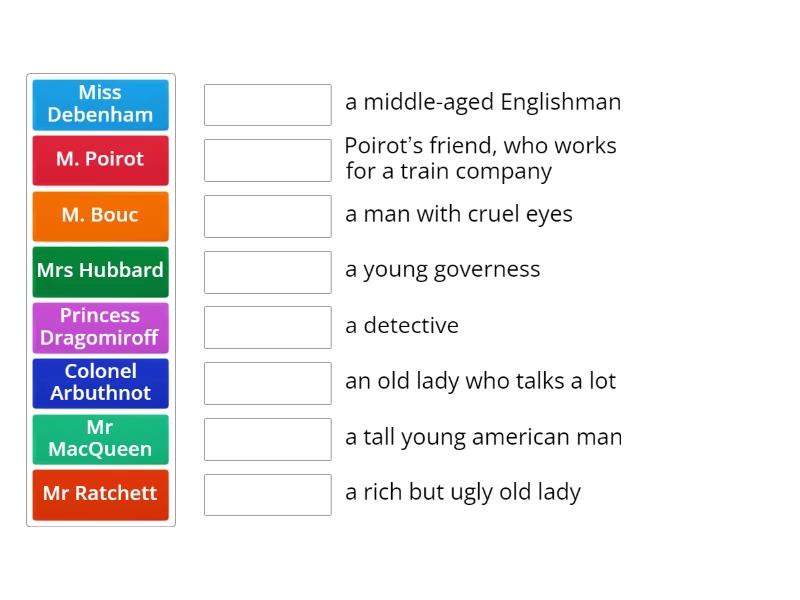Select empty slot next to cruel eyes clue
800x600 pixels.
267,216
